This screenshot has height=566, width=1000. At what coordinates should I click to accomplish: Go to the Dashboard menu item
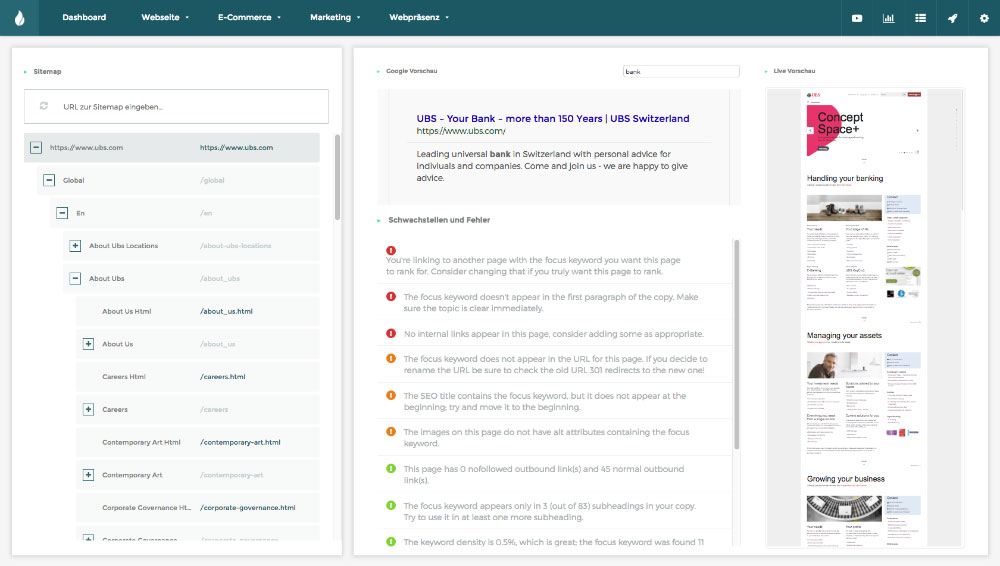[x=84, y=18]
